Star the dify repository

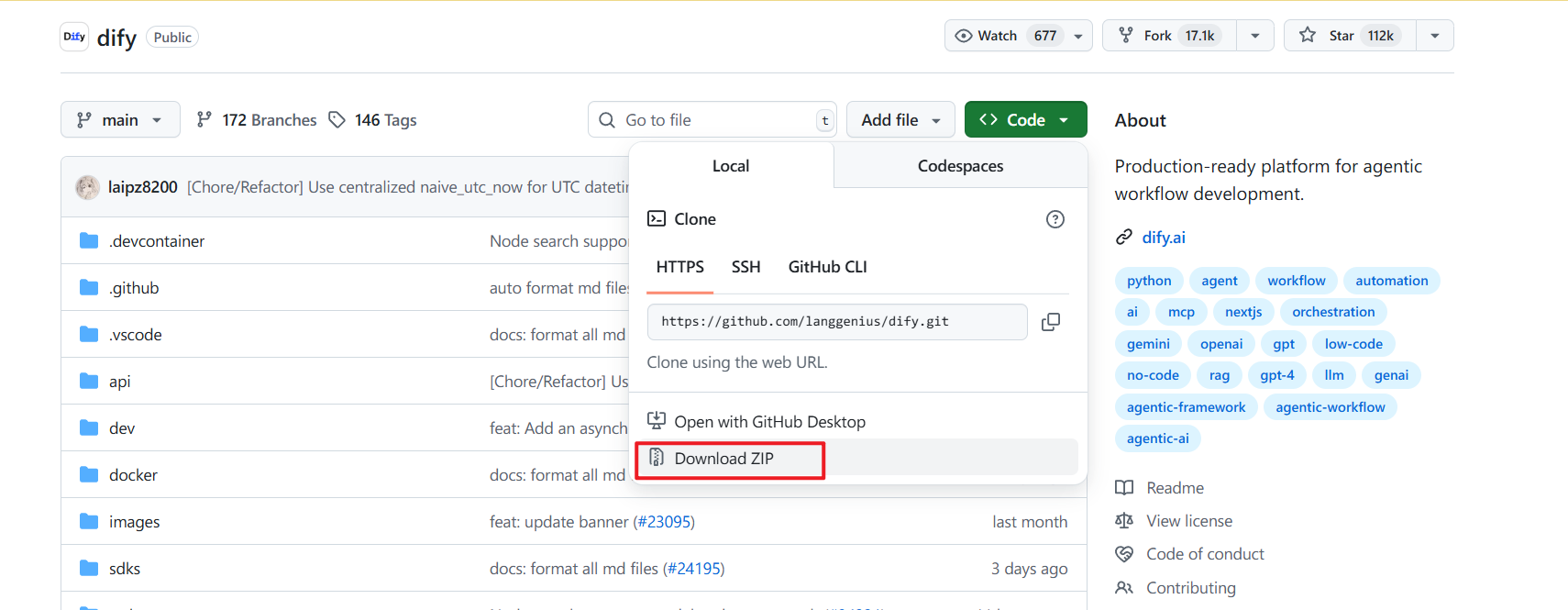point(1350,36)
